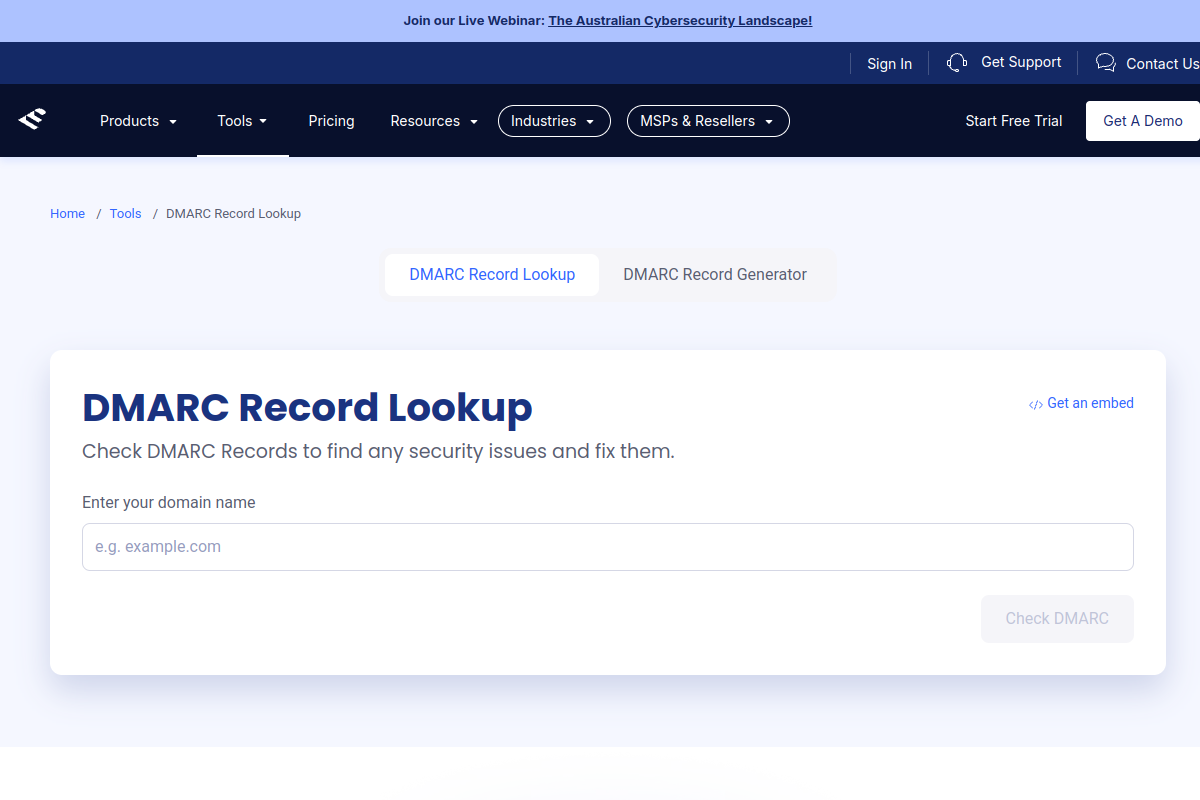Open the Industries dropdown
The image size is (1200, 800).
[554, 120]
